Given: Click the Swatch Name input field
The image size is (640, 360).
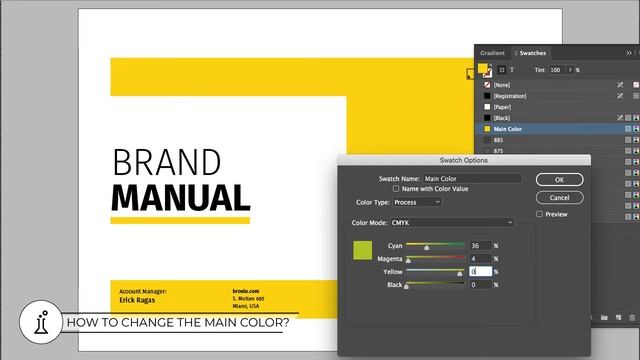Looking at the screenshot, I should (x=472, y=179).
